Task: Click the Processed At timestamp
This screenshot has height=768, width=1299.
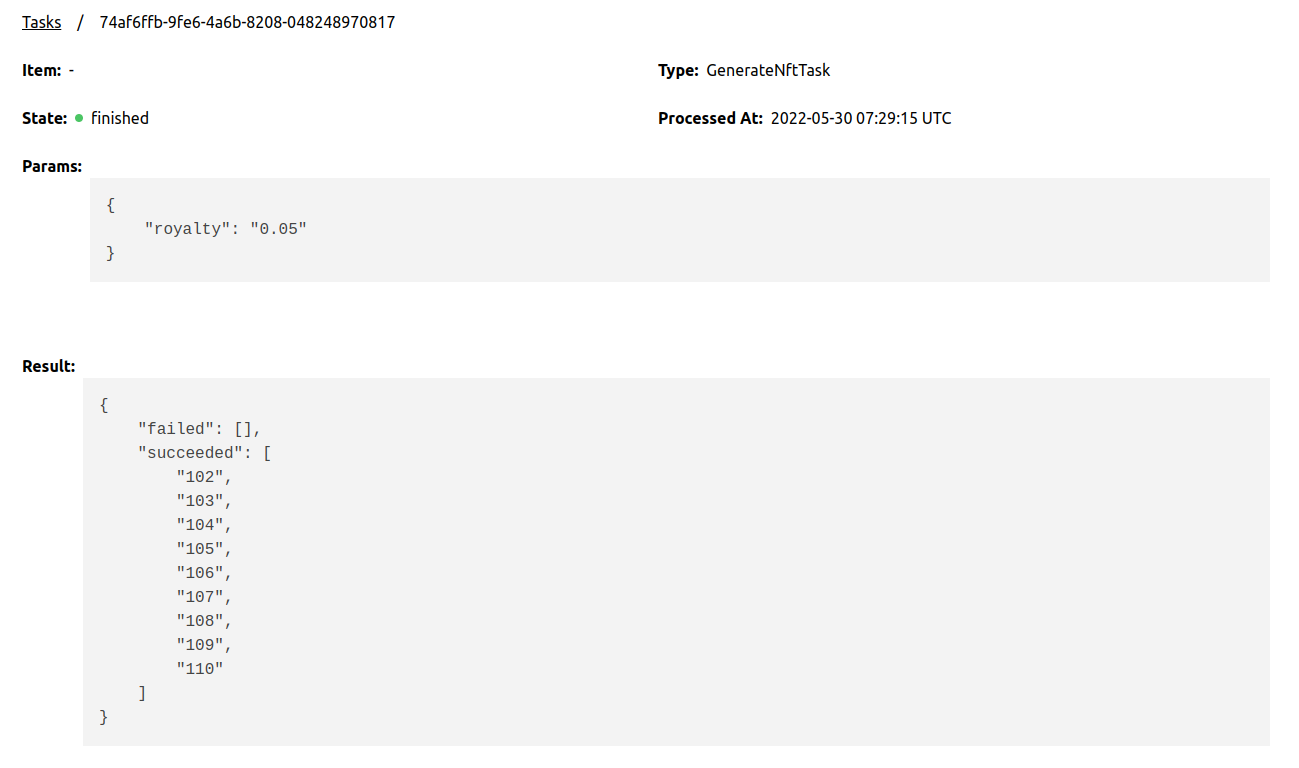Action: tap(860, 118)
